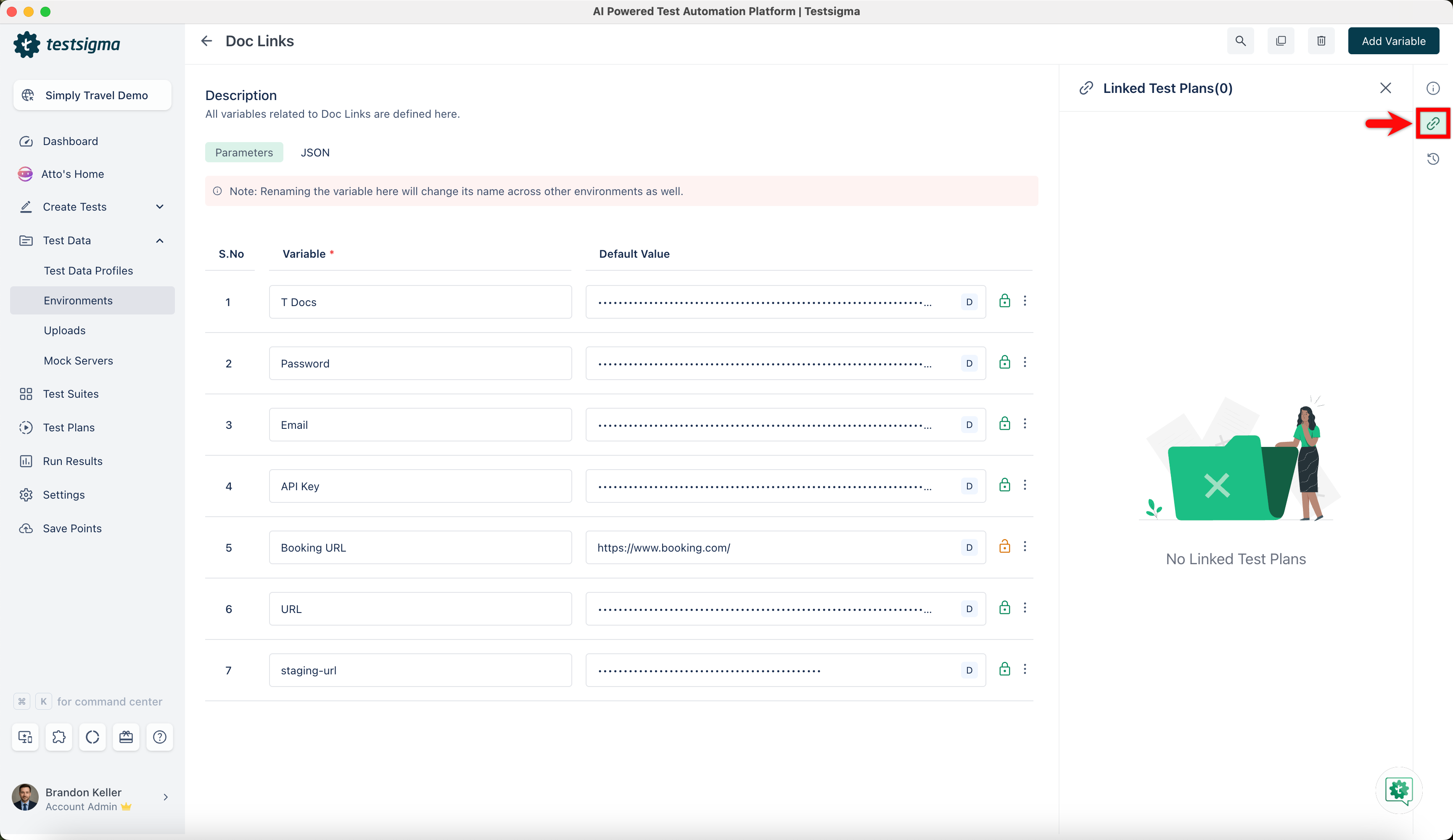Image resolution: width=1453 pixels, height=840 pixels.
Task: Switch to the JSON tab
Action: 315,152
